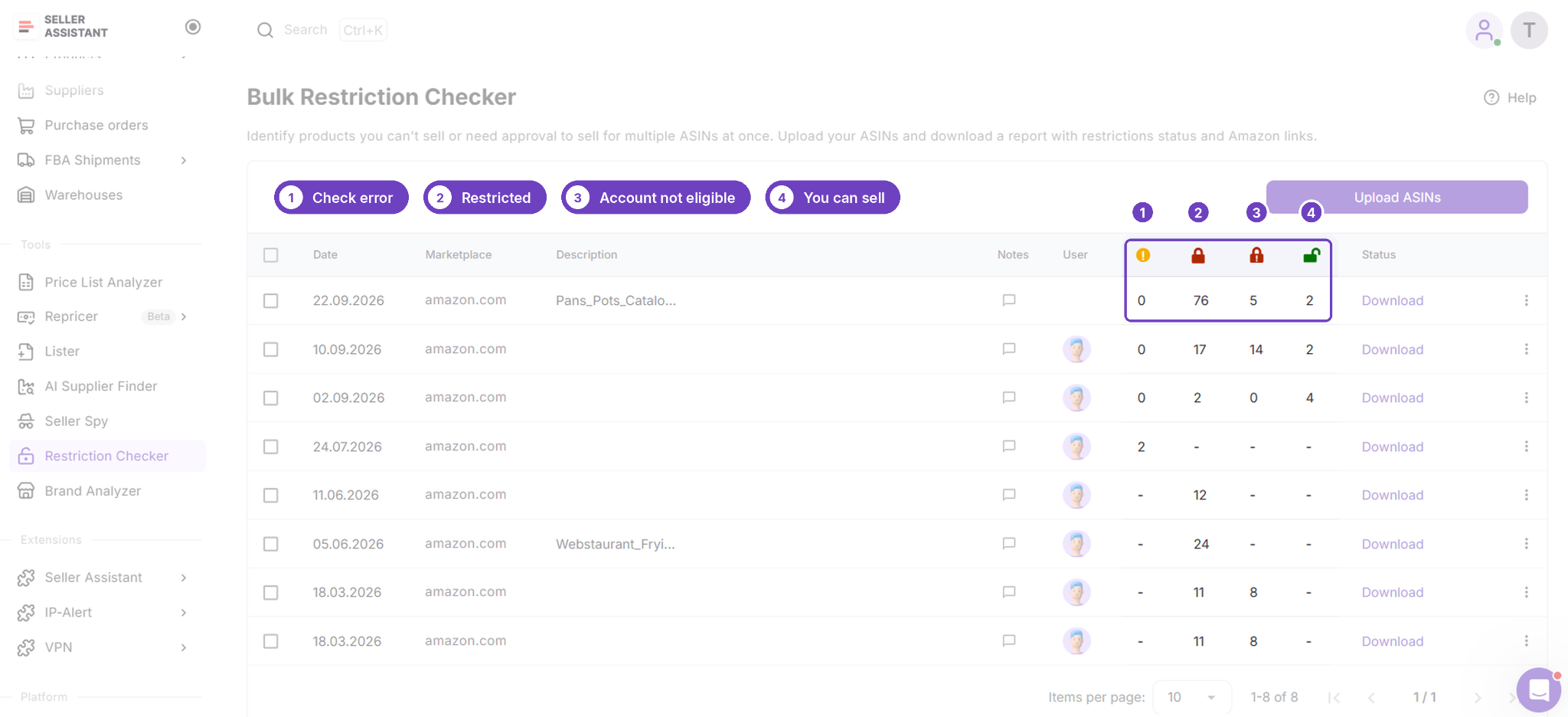Download the 22.09.2026 report

[1392, 300]
